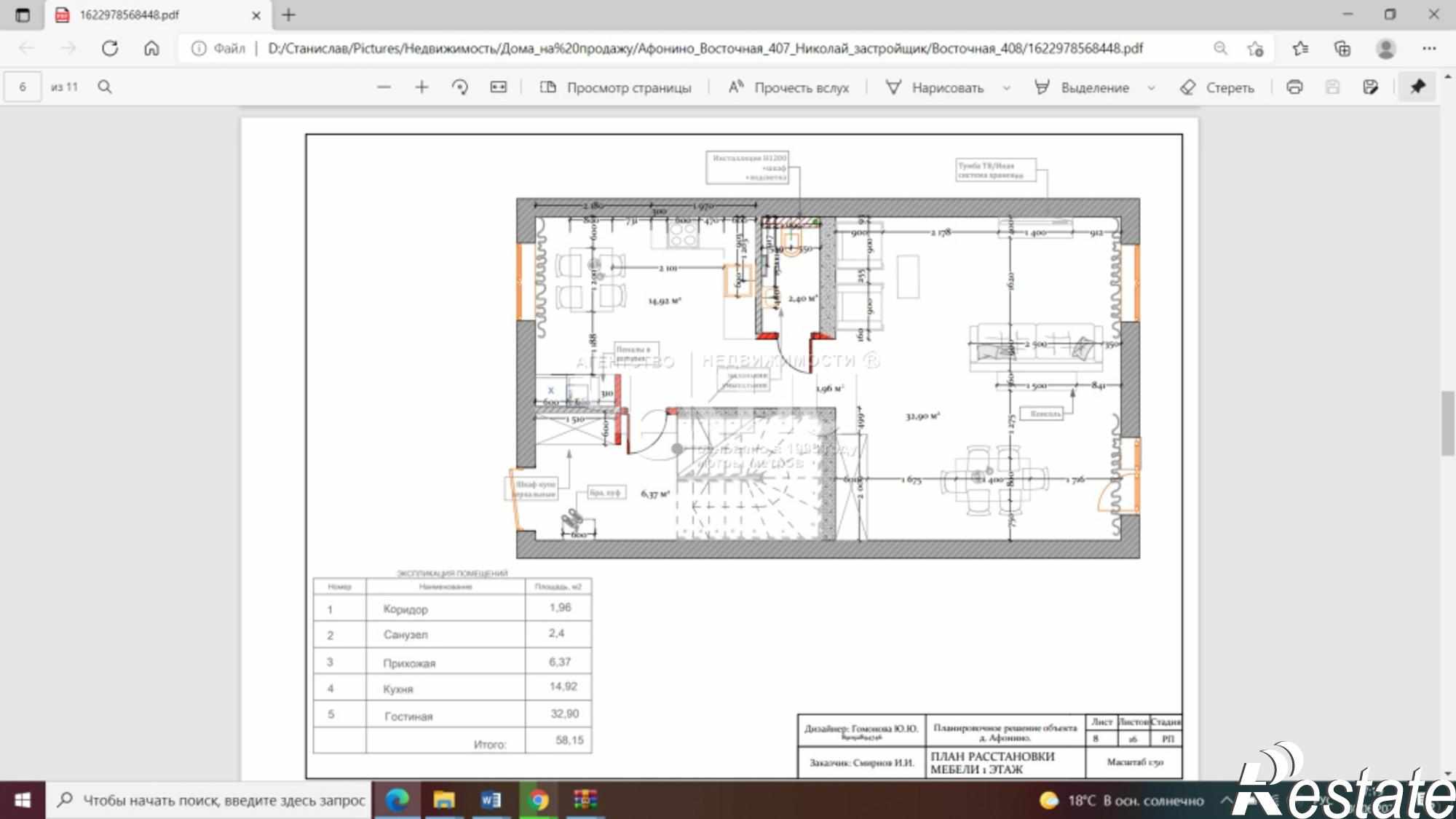Open WinRAR from taskbar
The image size is (1456, 819).
pos(585,800)
